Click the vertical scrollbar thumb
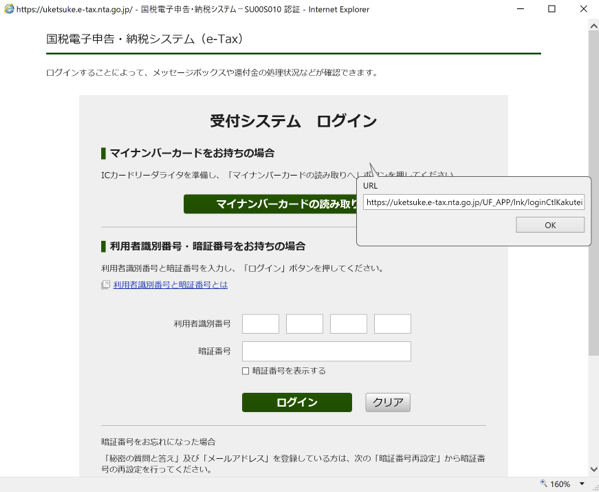599x492 pixels. 594,194
